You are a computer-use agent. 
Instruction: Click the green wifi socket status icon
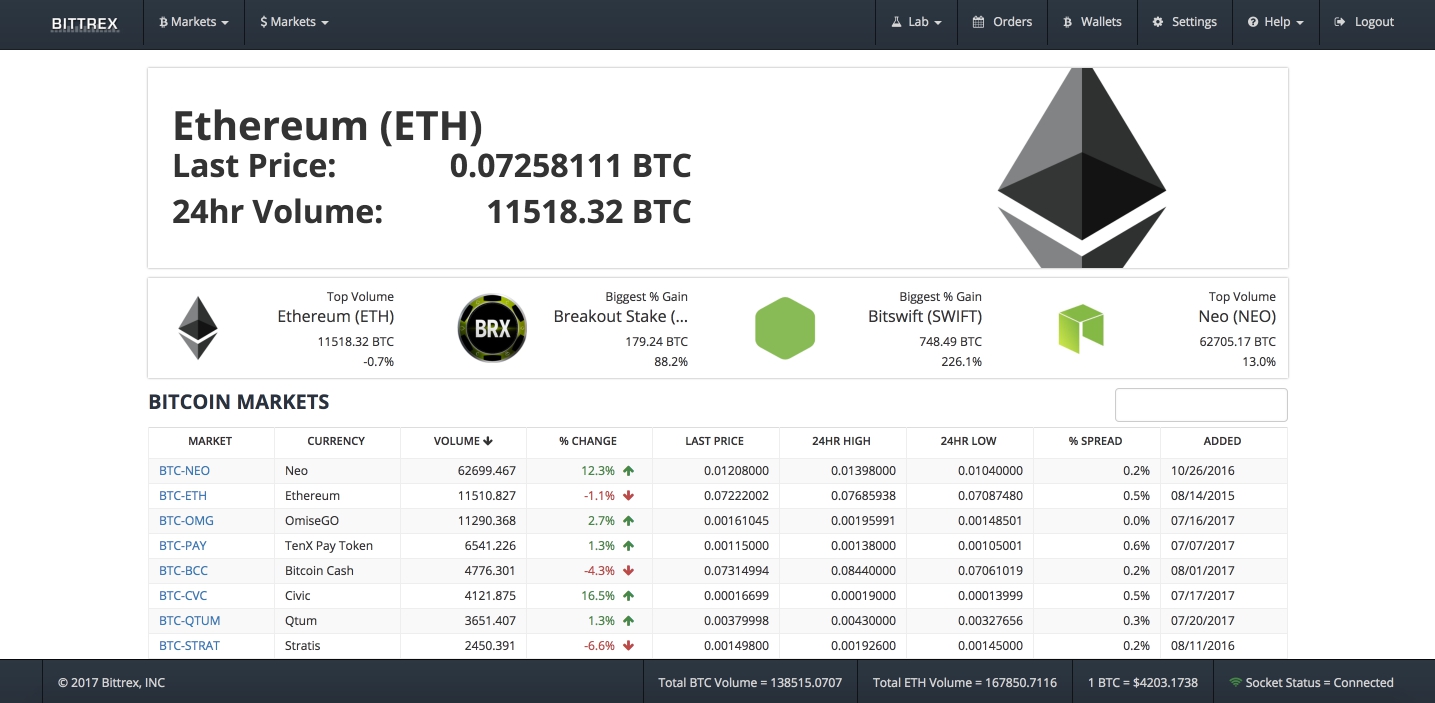click(x=1236, y=682)
